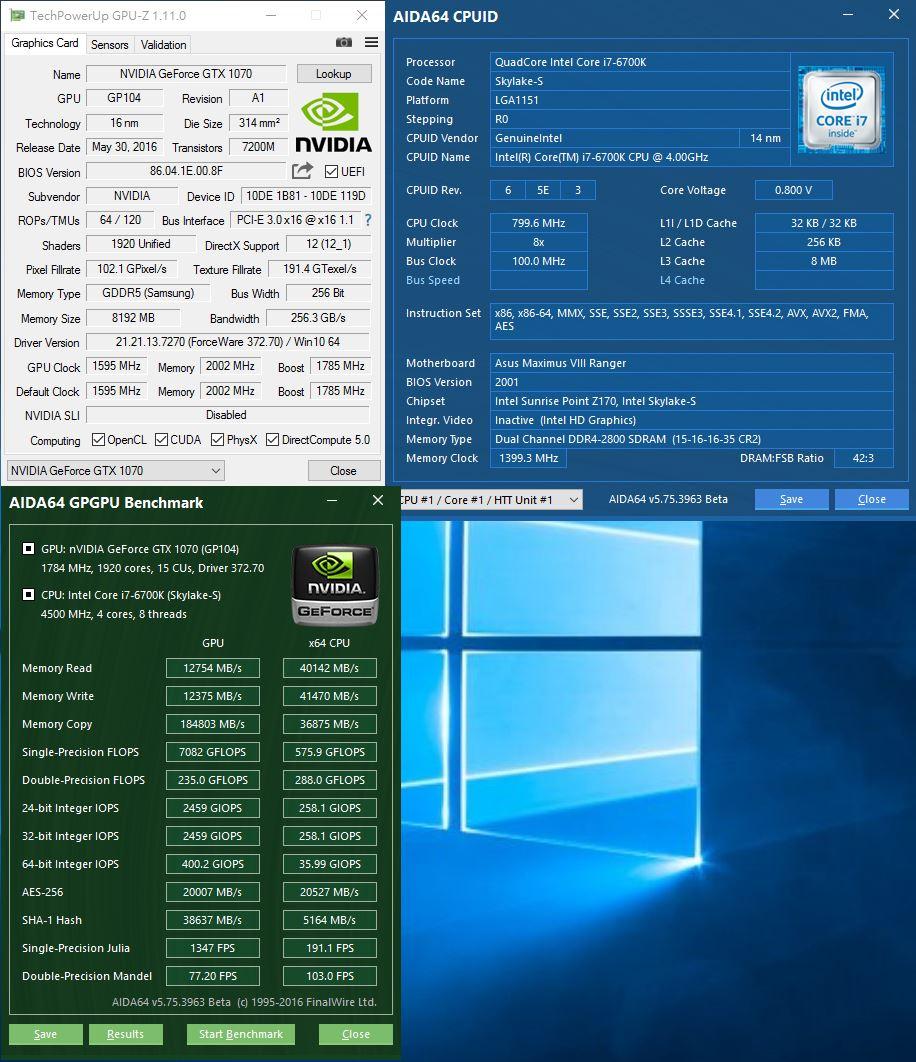Click the DRAM:FSB Ratio value 42:3
The width and height of the screenshot is (916, 1062).
pyautogui.click(x=863, y=458)
